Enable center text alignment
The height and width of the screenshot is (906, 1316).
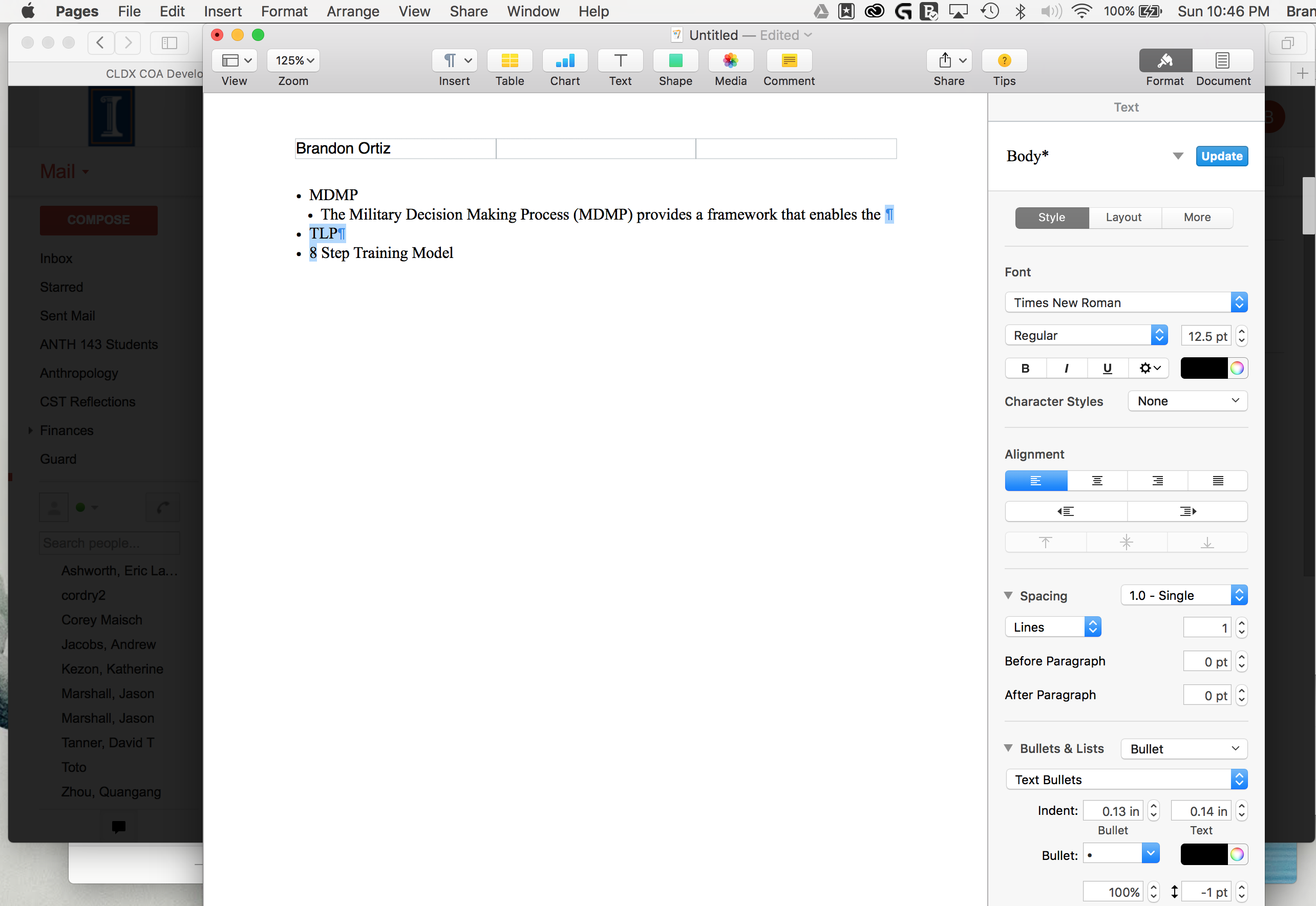[x=1096, y=480]
